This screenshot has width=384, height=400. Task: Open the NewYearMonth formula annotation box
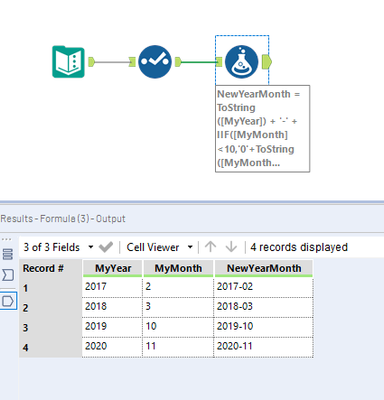[x=263, y=129]
